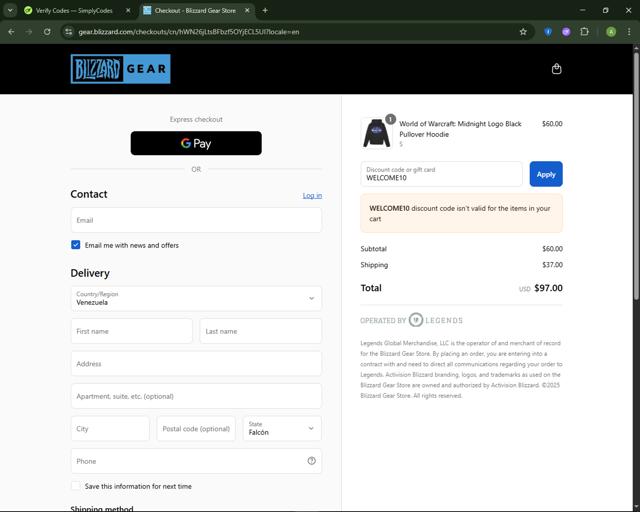The width and height of the screenshot is (640, 512).
Task: Pay with the Google Pay button
Action: click(x=196, y=143)
